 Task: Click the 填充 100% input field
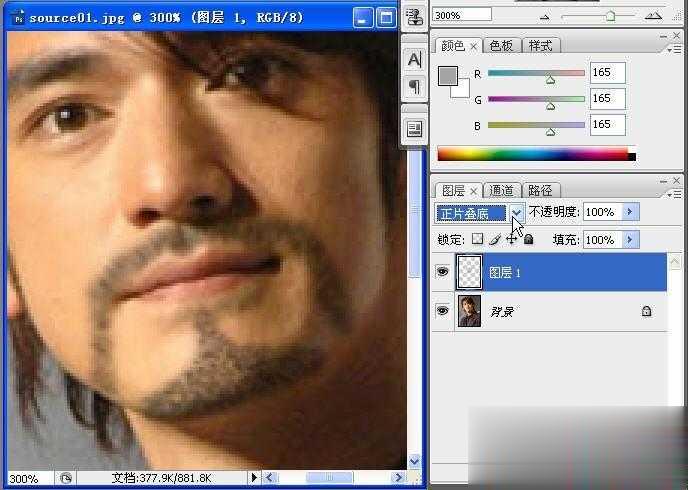point(603,240)
